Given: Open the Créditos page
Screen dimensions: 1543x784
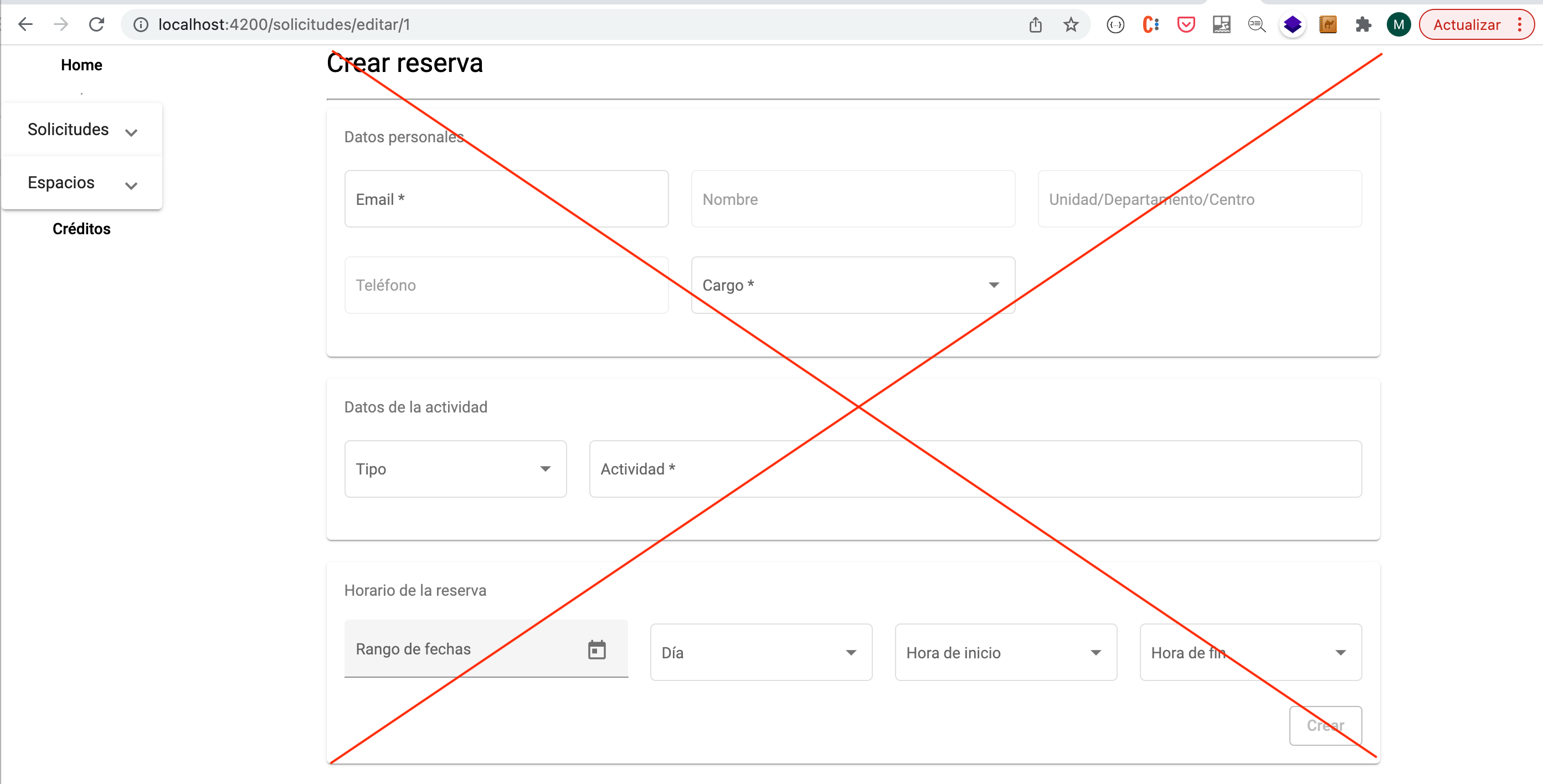Looking at the screenshot, I should [81, 229].
